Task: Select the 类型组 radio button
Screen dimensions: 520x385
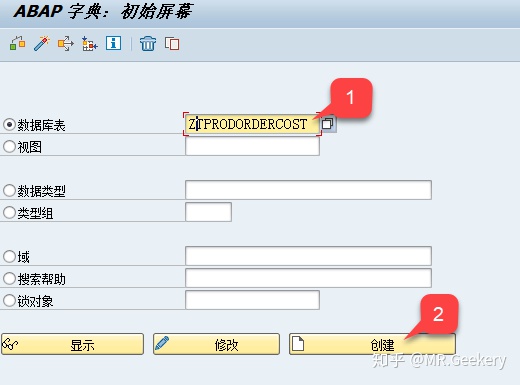Action: (9, 212)
